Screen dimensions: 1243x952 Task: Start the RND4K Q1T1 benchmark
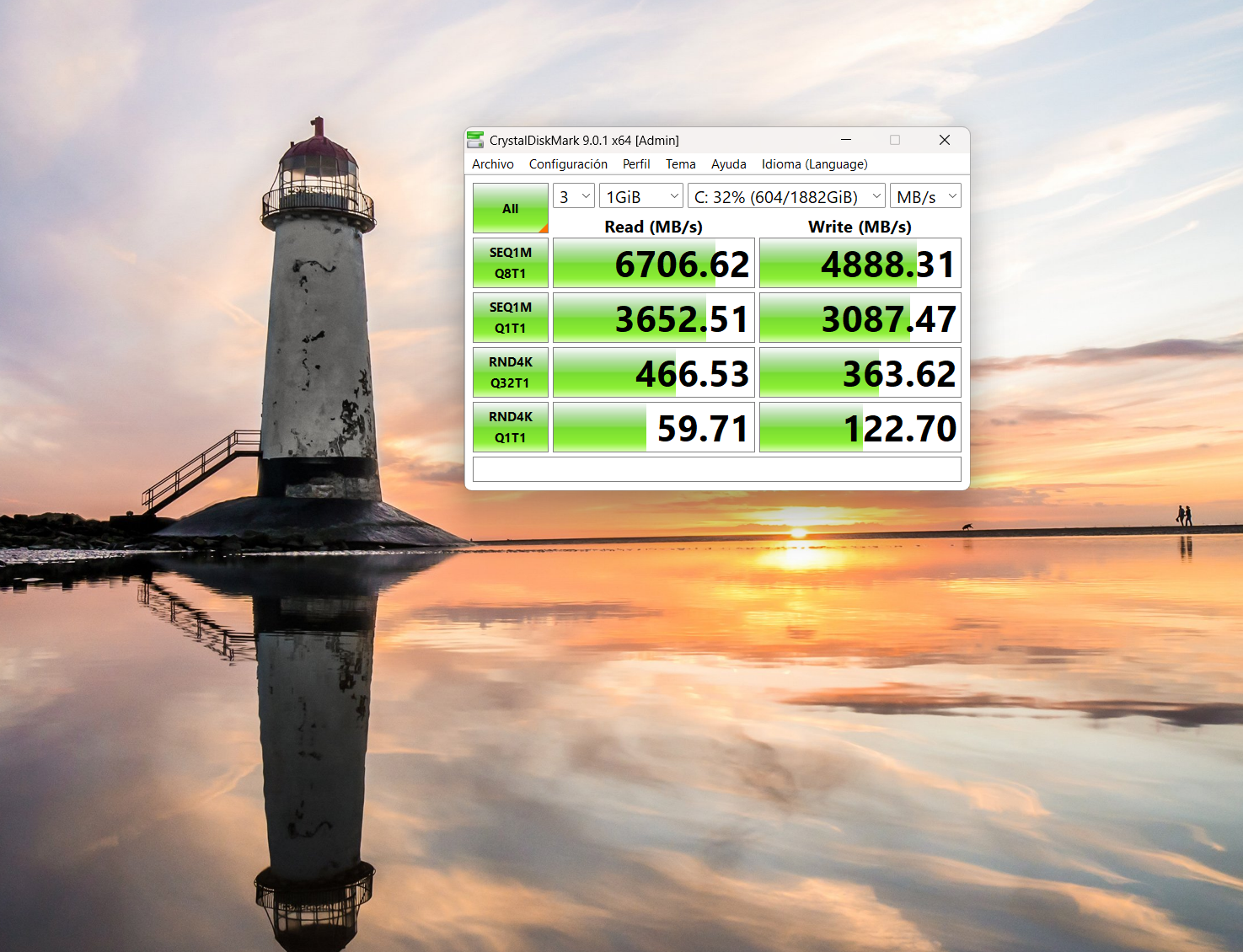510,427
